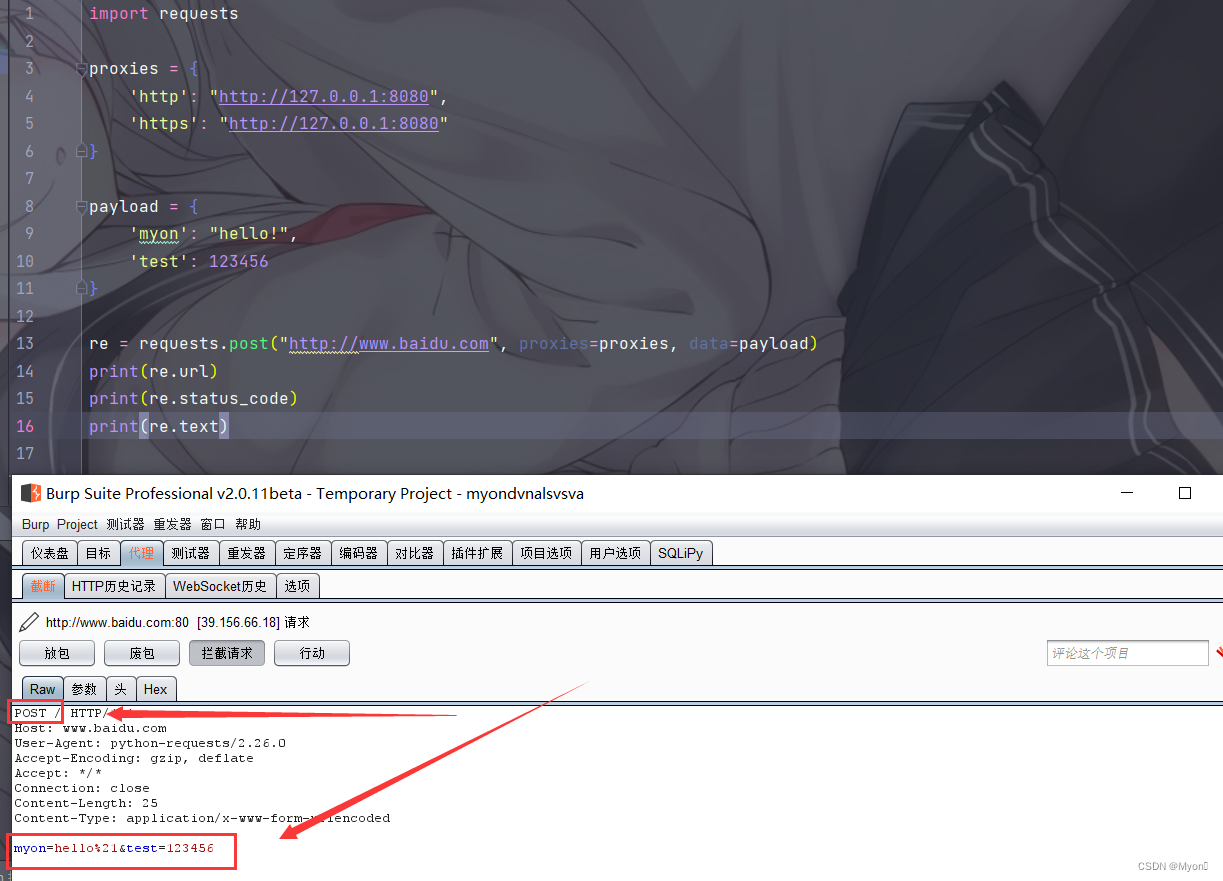Click line number 13 in the editor gutter

coord(25,344)
